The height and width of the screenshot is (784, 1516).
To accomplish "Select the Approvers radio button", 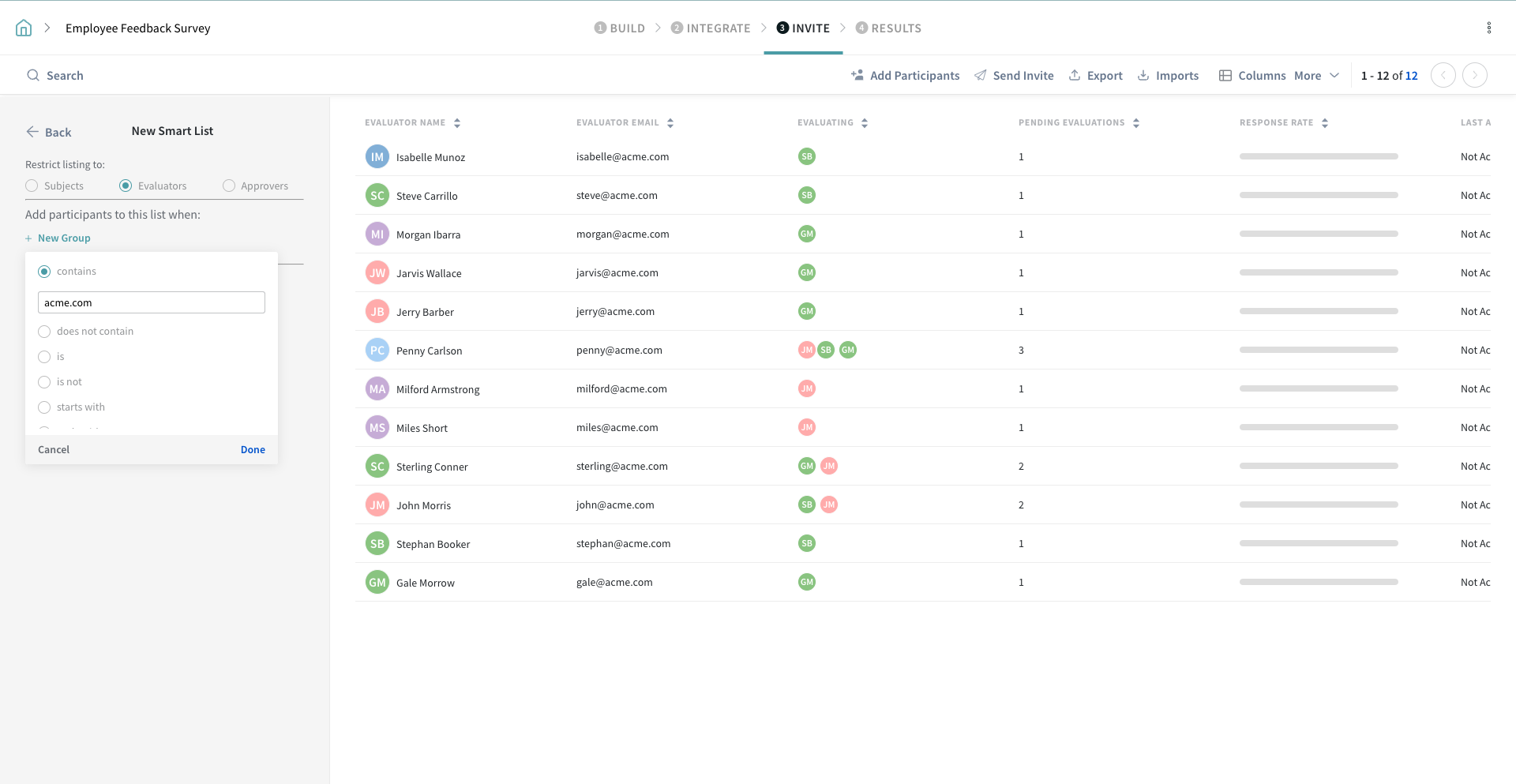I will pos(229,186).
